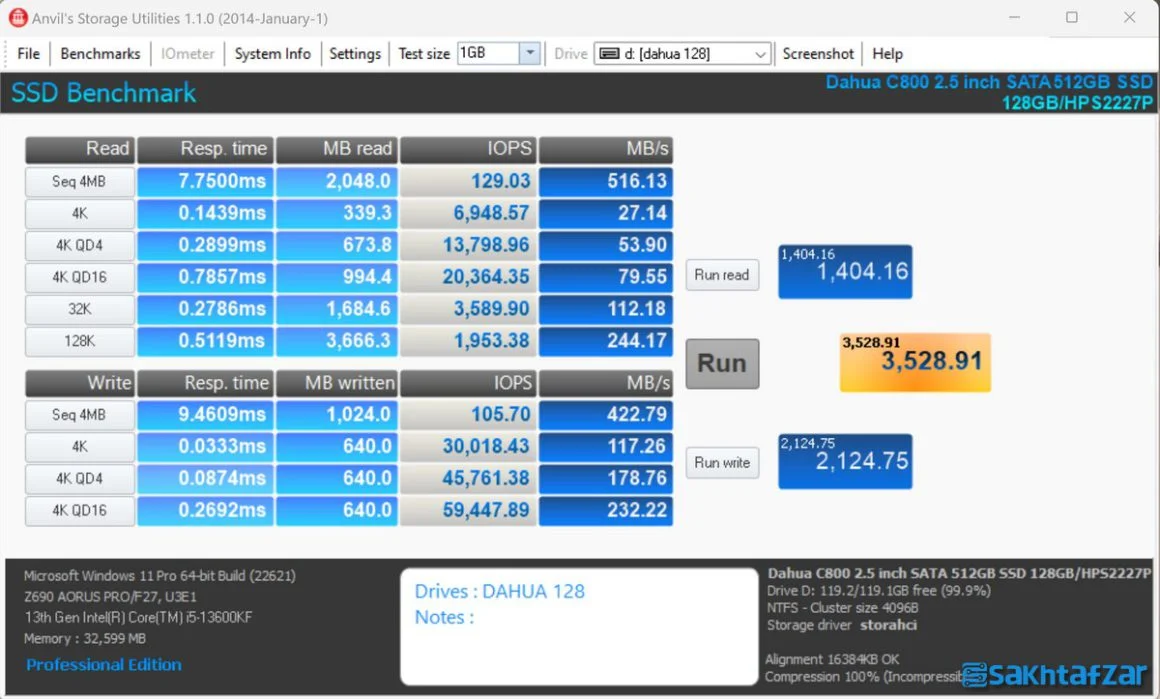
Task: Click the Seq 4MB read 516.13 MB/s value
Action: tap(606, 182)
